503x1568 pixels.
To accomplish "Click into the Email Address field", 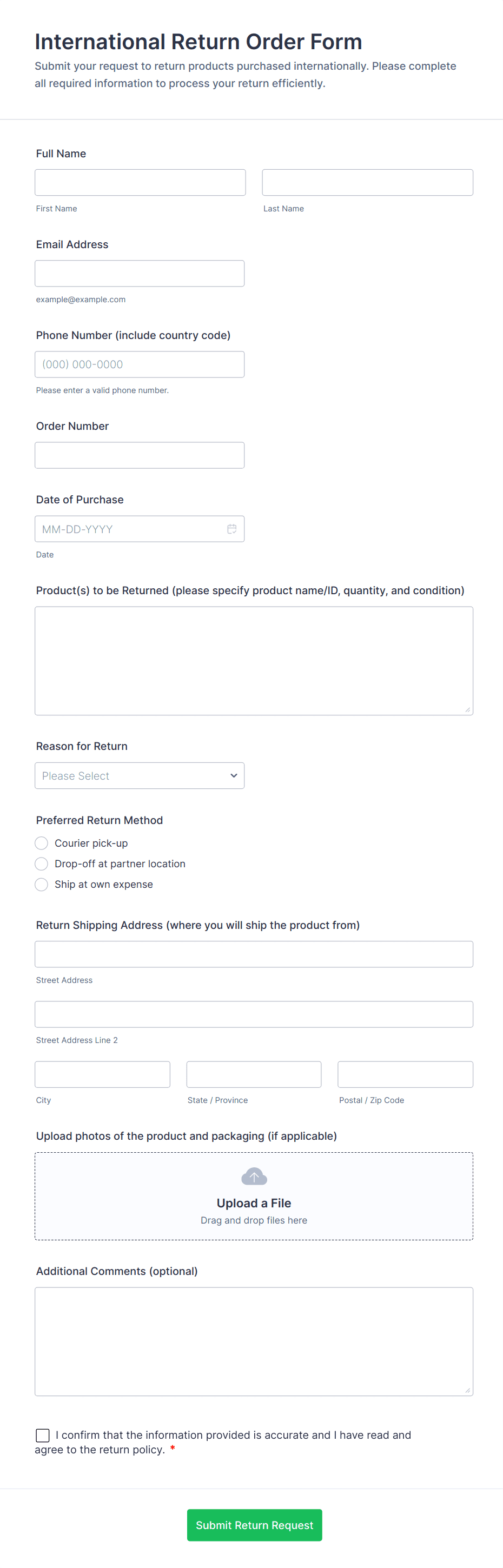I will point(140,273).
